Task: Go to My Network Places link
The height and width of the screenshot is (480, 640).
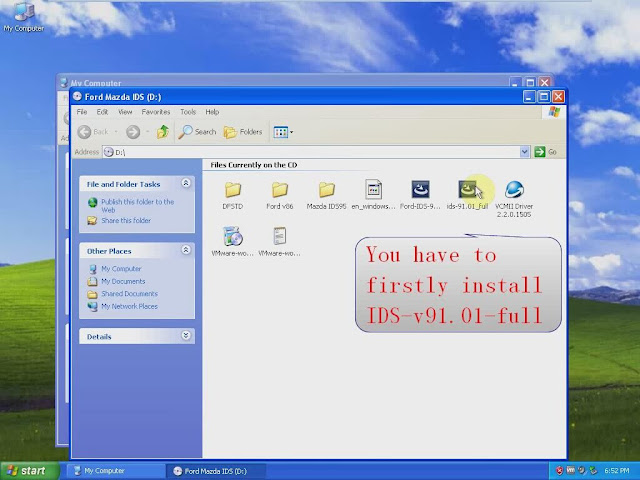Action: 129,306
